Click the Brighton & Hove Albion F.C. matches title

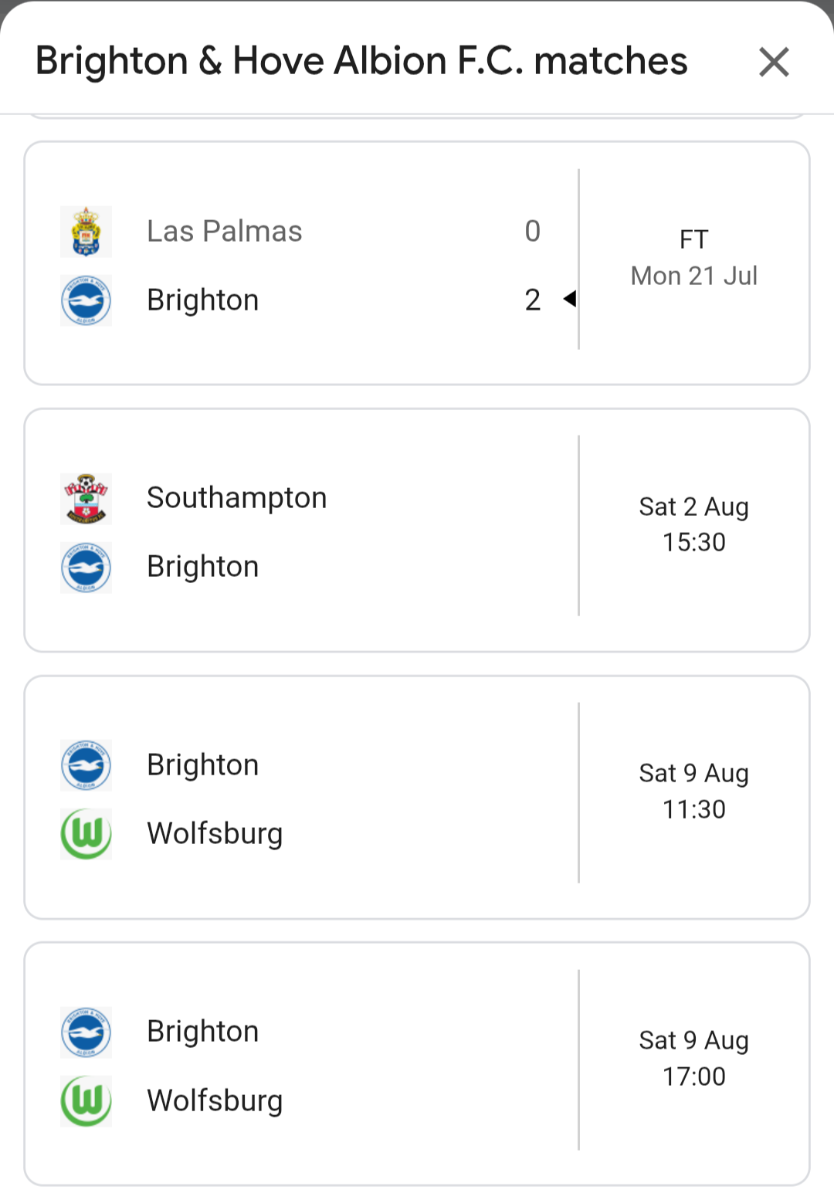(x=361, y=62)
